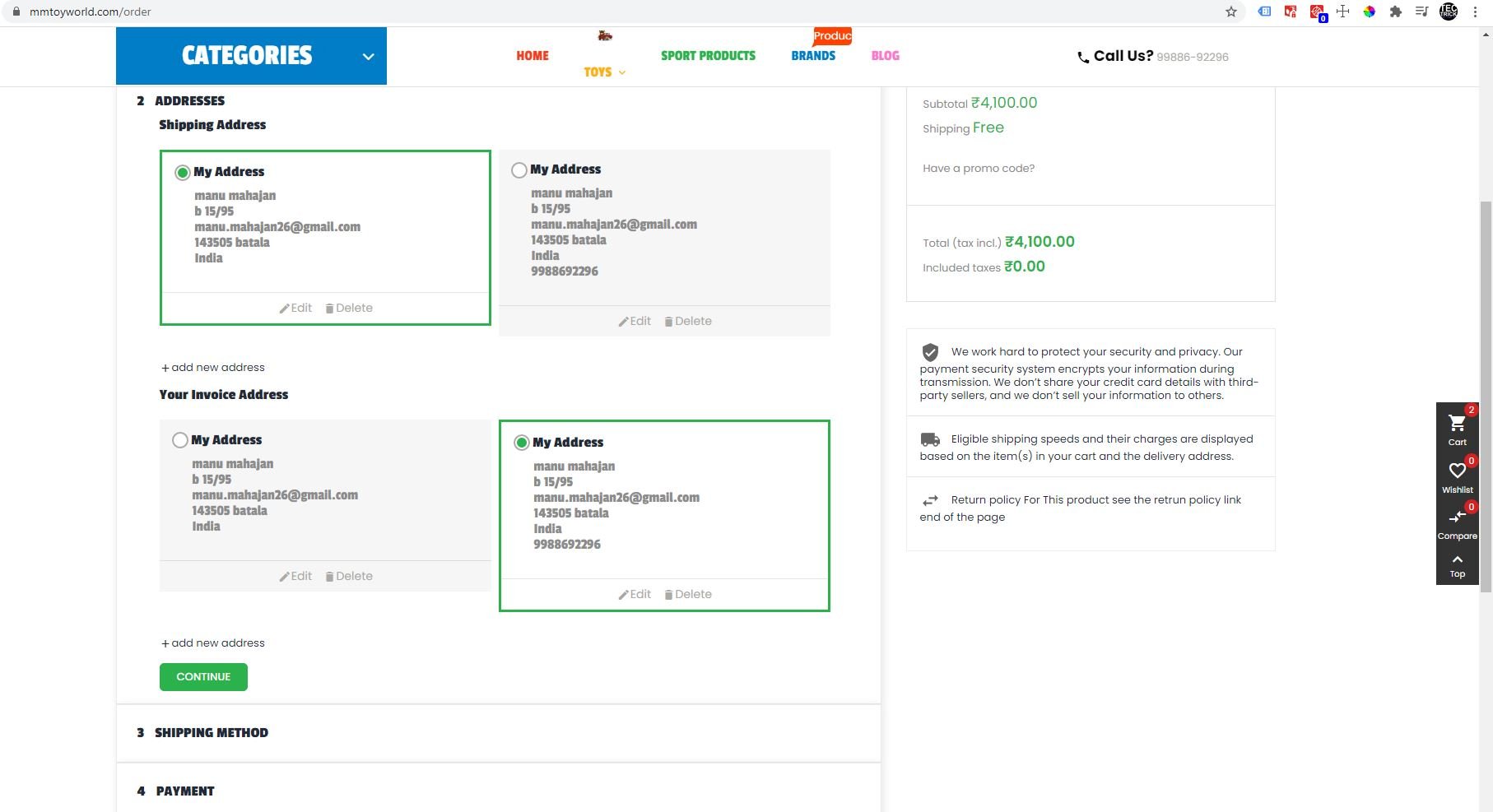Open the red extension with 0 badge
Image resolution: width=1493 pixels, height=812 pixels.
pyautogui.click(x=1318, y=12)
